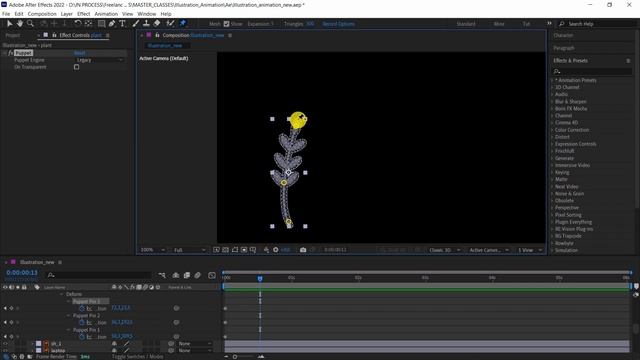640x360 pixels.
Task: Open the sh_1 layer parent None dropdown
Action: pyautogui.click(x=195, y=344)
